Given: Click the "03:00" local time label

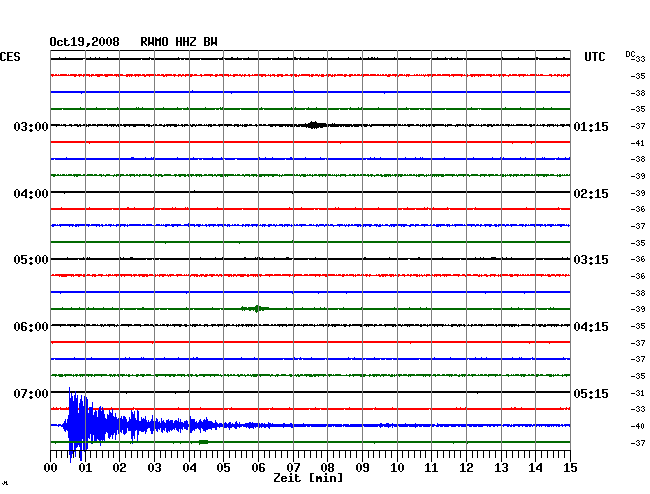Looking at the screenshot, I should (31, 126).
